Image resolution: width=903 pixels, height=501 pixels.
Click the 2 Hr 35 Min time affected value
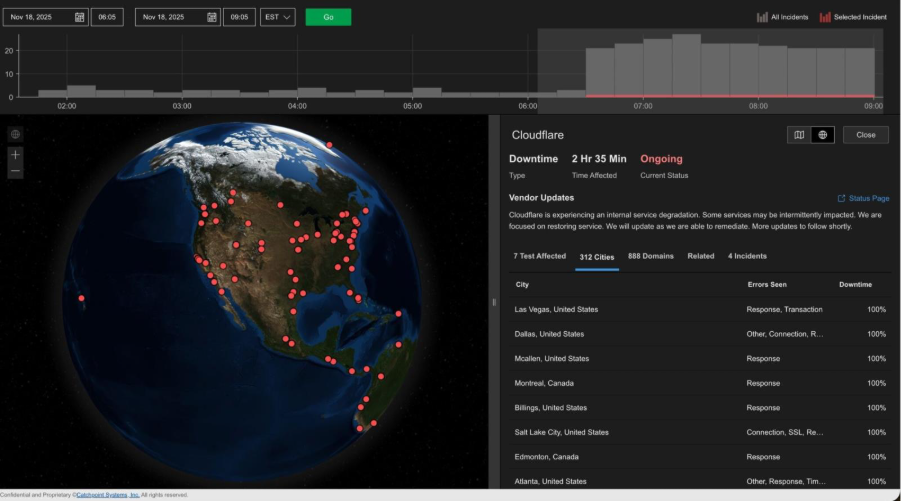pos(599,159)
